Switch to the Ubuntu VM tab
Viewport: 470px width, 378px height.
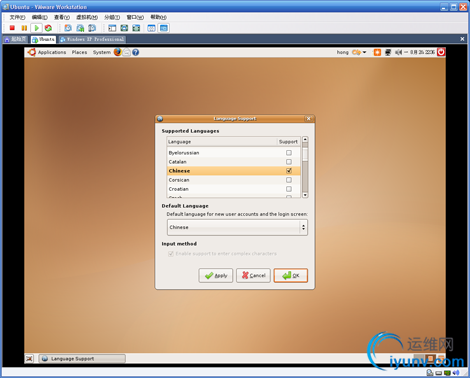[43, 39]
